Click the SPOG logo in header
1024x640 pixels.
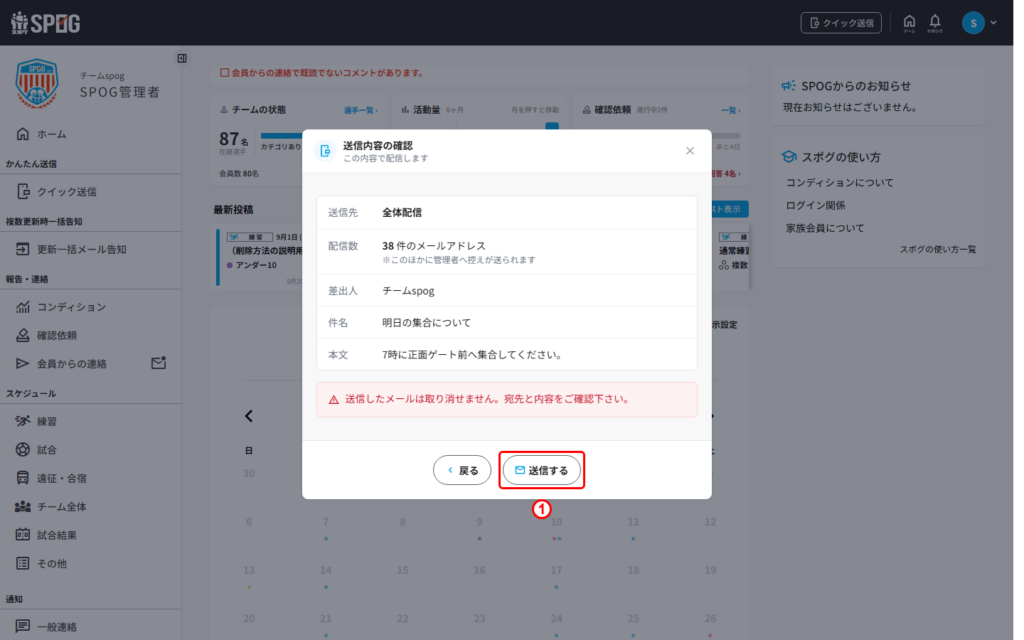point(46,23)
